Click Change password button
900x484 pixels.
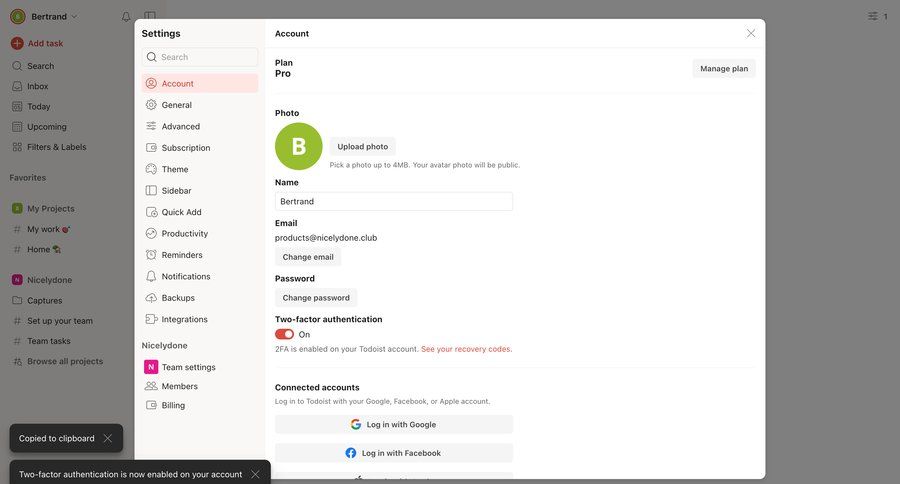click(316, 297)
